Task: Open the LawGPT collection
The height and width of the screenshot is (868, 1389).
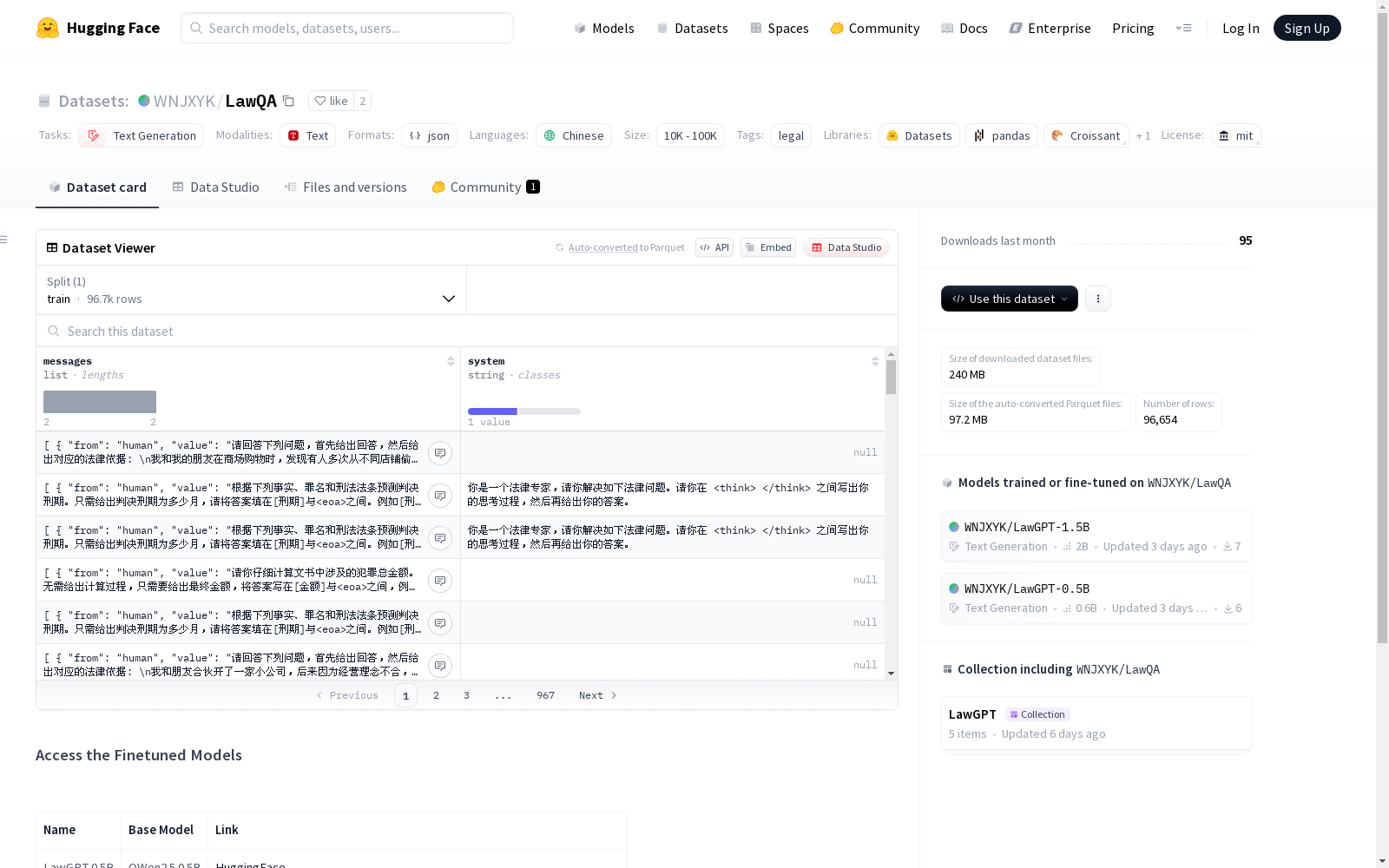Action: pyautogui.click(x=1096, y=723)
